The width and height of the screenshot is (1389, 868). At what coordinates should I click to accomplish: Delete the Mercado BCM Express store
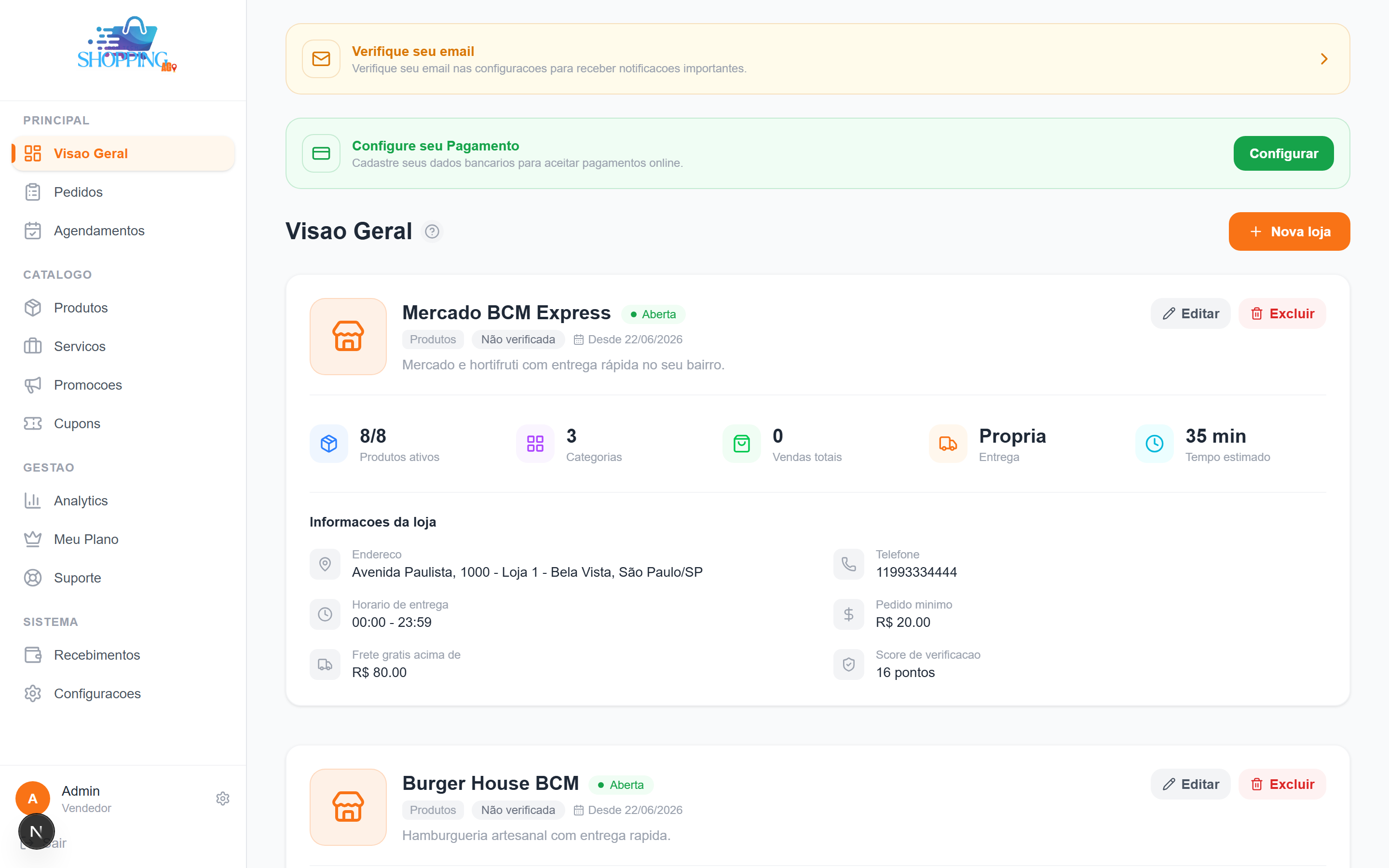(1282, 313)
